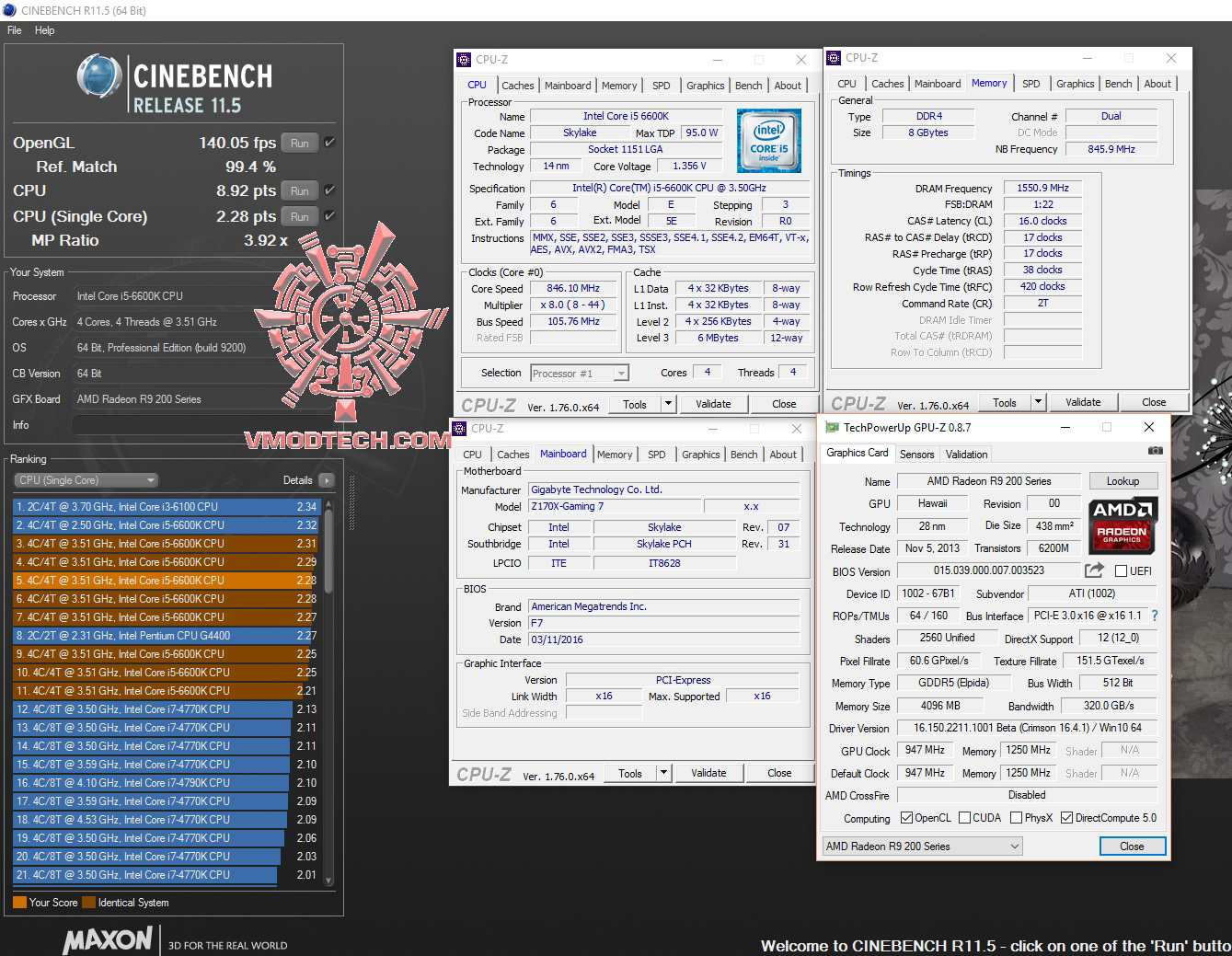This screenshot has width=1232, height=956.
Task: Click the Lookup button in GPU-Z
Action: tap(1123, 481)
